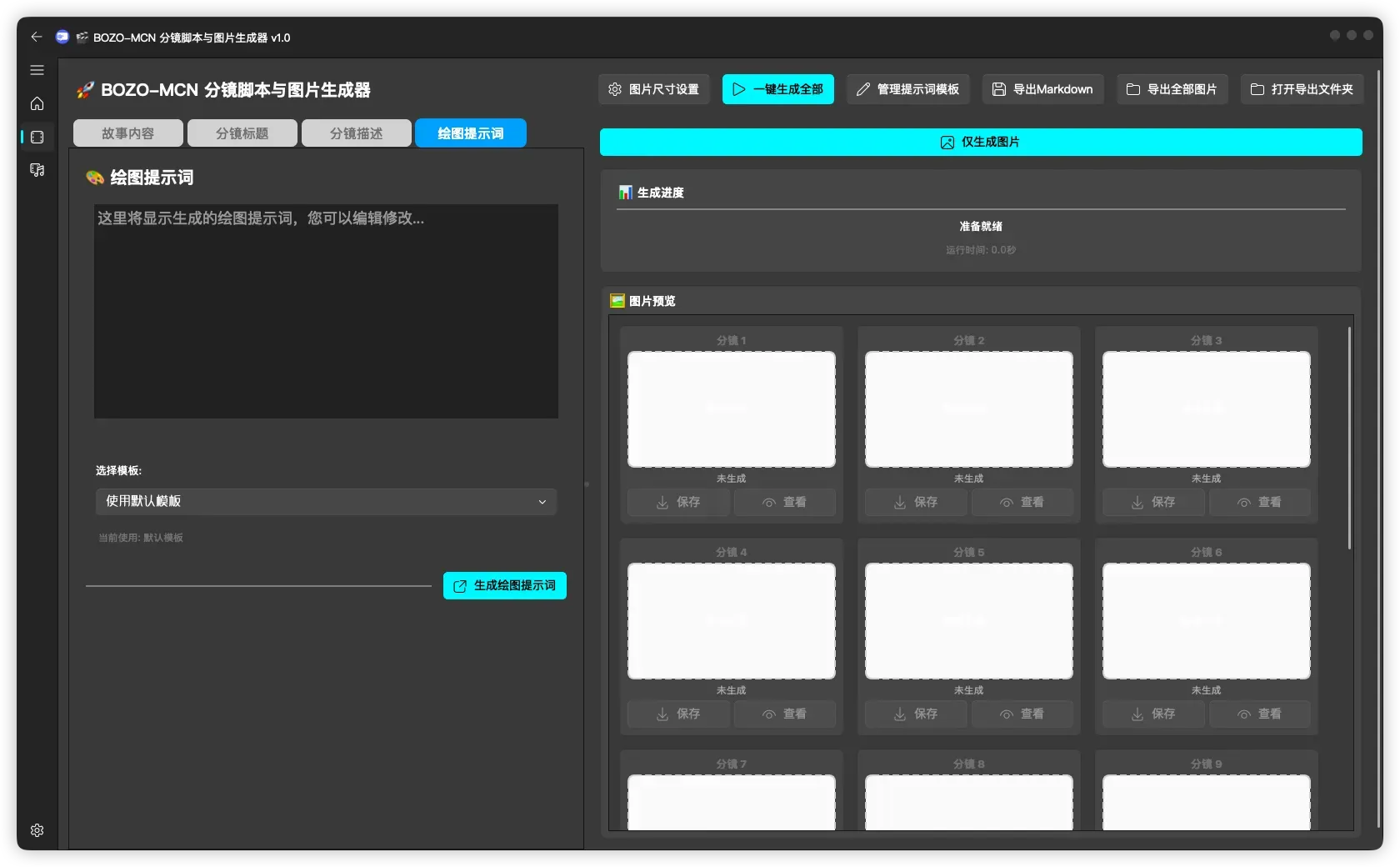View the 分镜 2 image
Screen dimensions: 1400x867
[1022, 503]
